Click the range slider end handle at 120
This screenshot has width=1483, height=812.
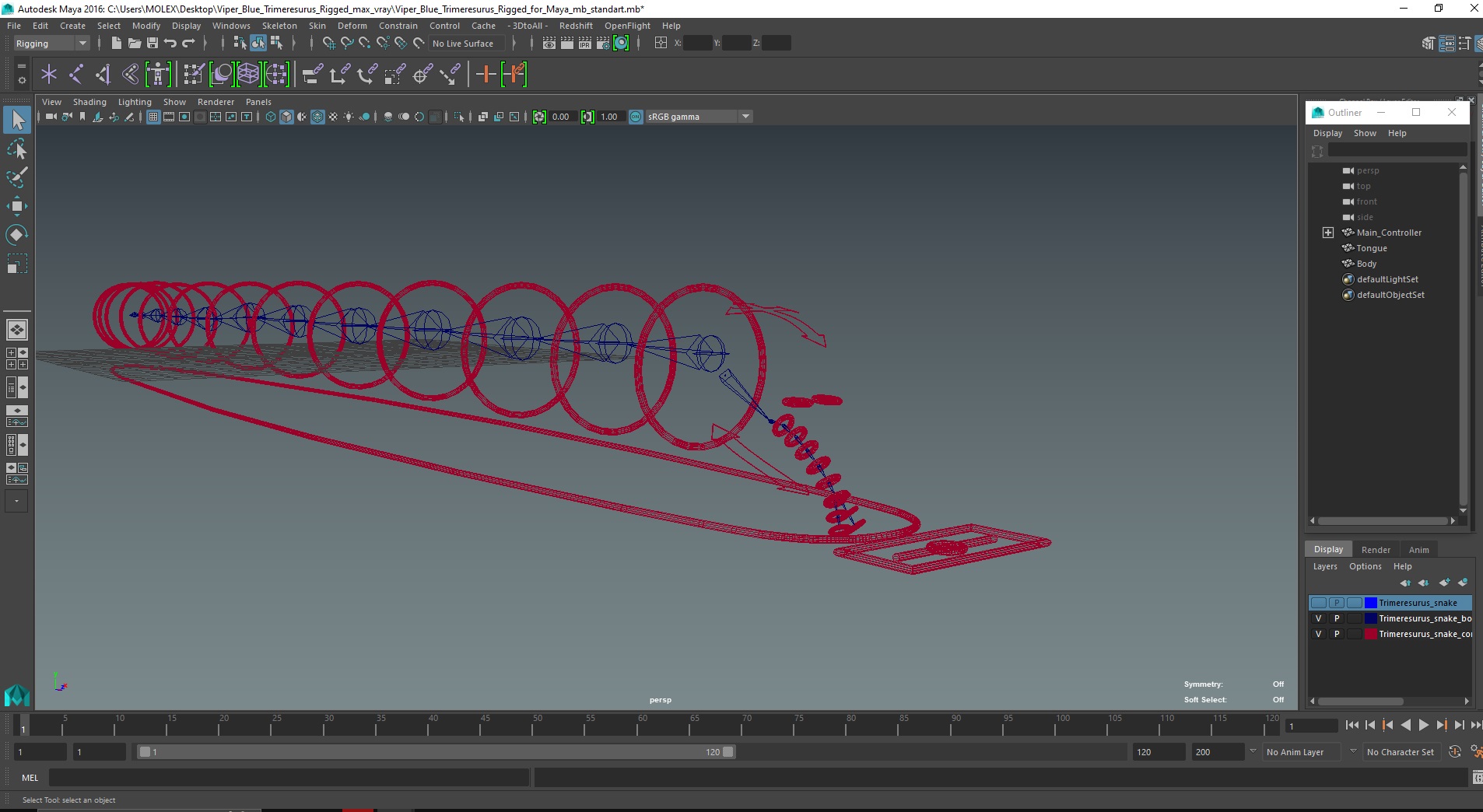coord(728,752)
